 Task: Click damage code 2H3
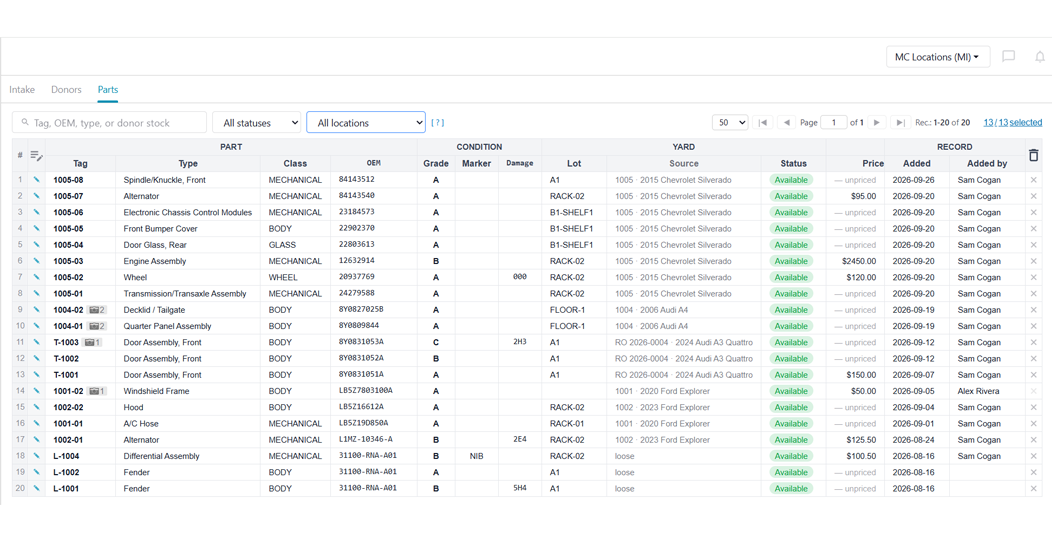click(519, 342)
